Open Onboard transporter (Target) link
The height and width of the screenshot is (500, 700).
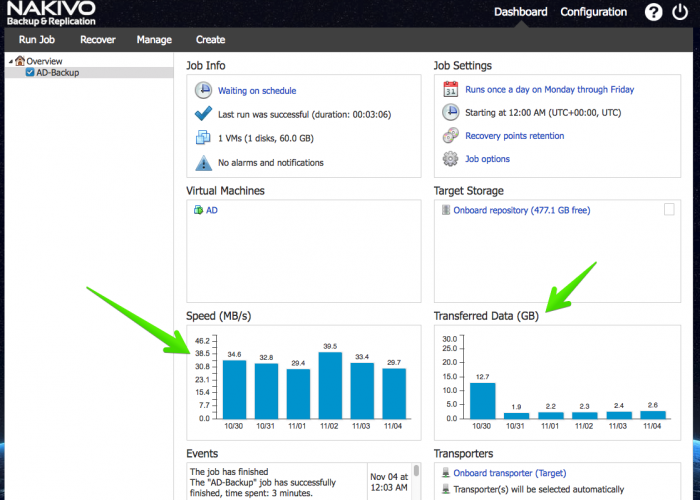click(509, 473)
